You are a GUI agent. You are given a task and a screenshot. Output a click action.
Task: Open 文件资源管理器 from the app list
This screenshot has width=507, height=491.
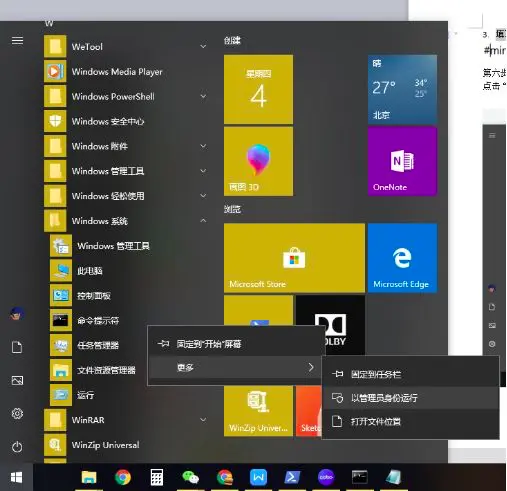click(97, 370)
